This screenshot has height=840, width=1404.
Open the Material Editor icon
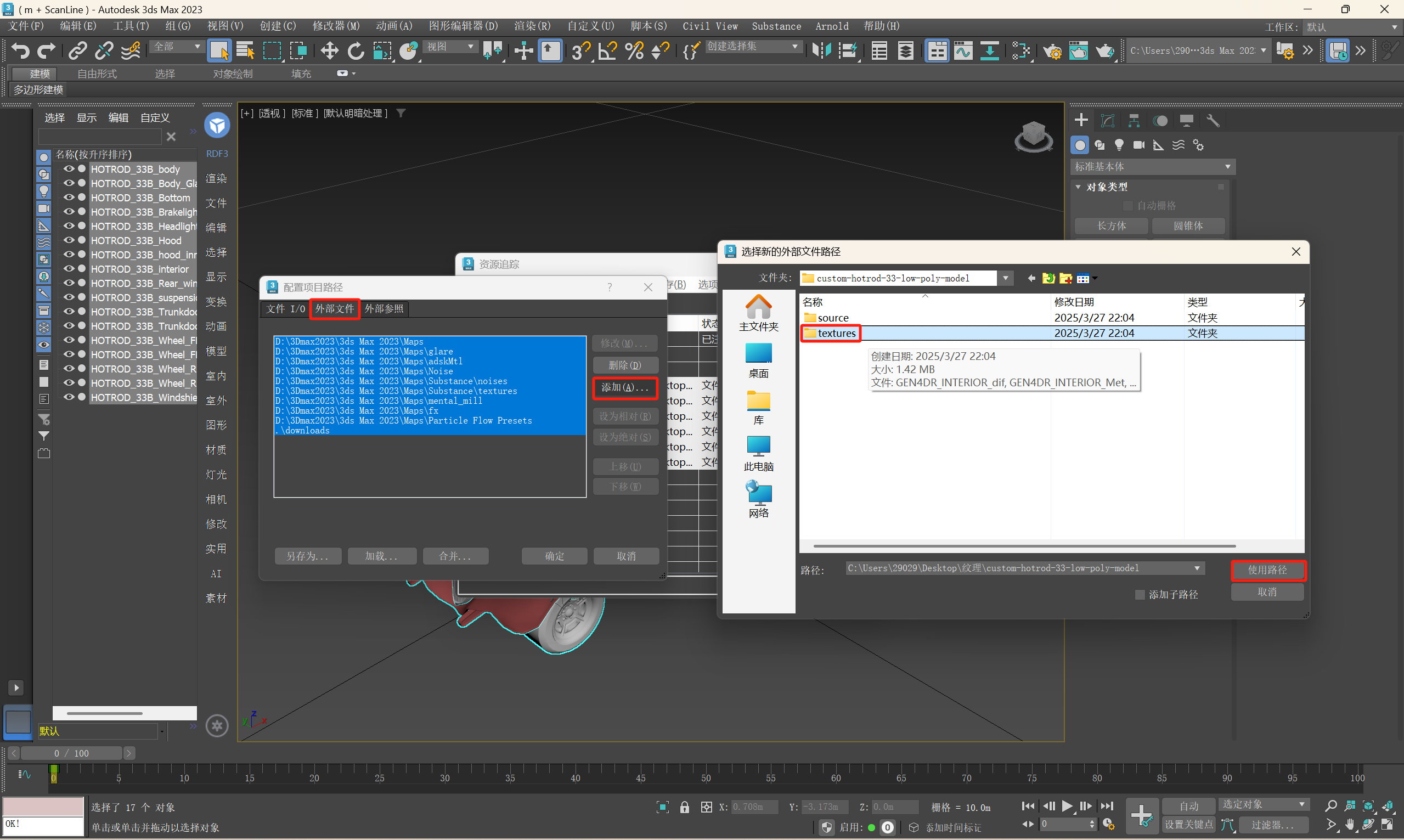[1021, 51]
